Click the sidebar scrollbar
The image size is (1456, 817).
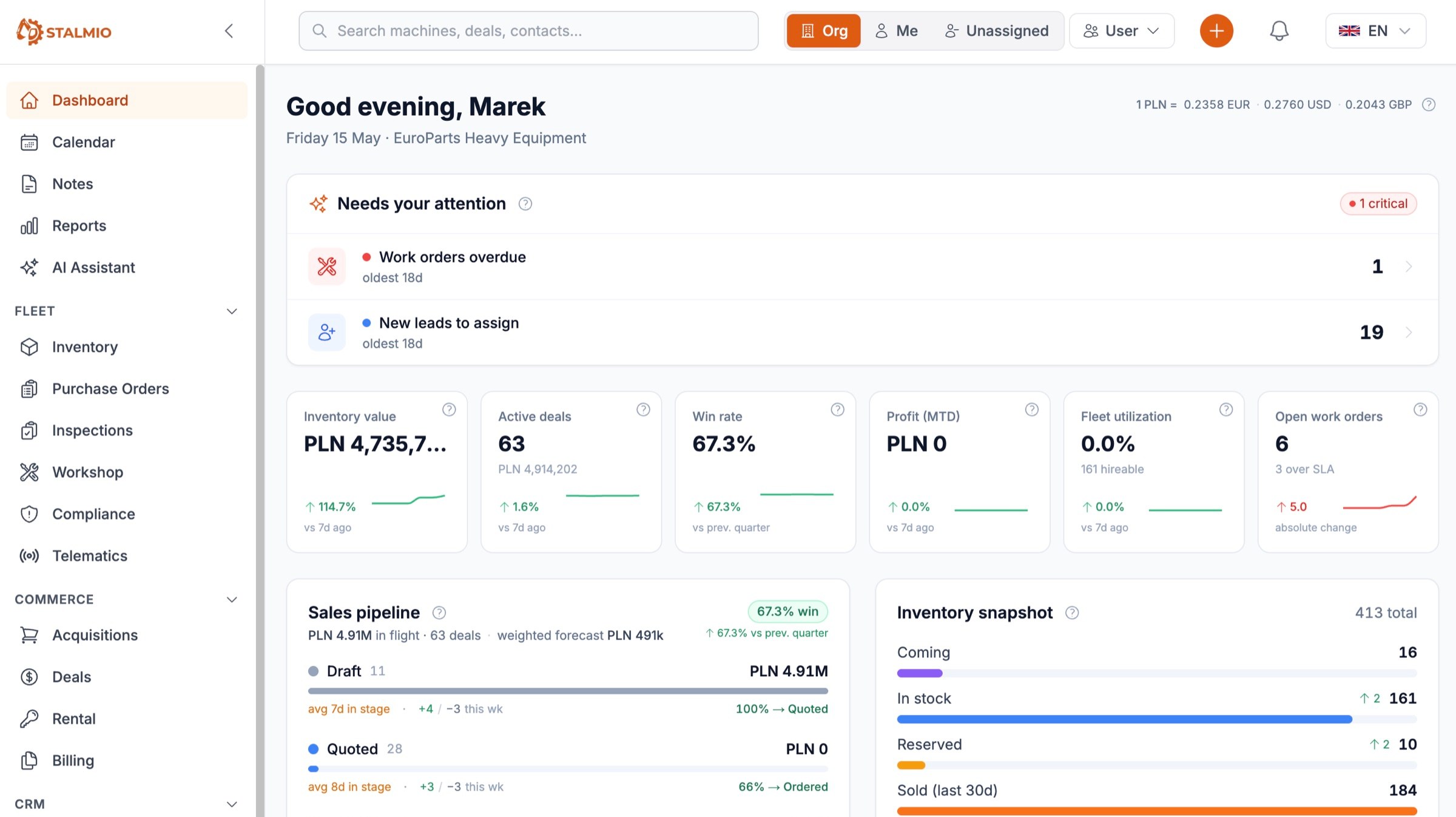click(x=260, y=441)
